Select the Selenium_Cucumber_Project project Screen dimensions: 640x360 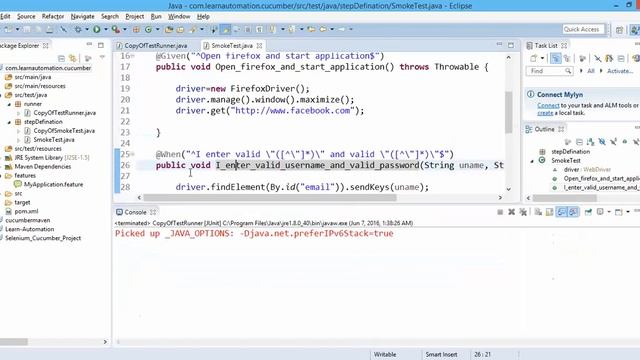point(43,238)
